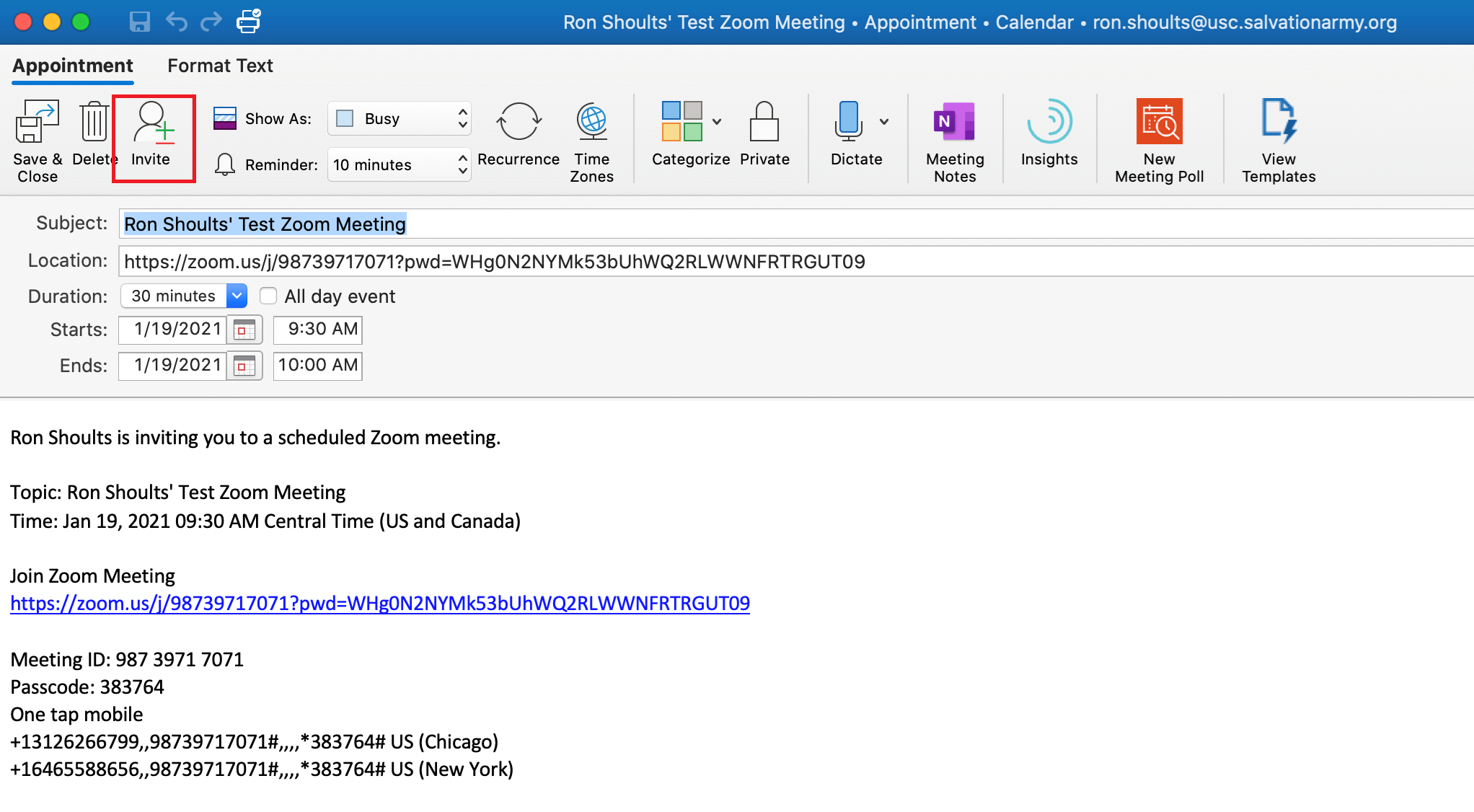Print using the printer icon in title bar

click(248, 22)
